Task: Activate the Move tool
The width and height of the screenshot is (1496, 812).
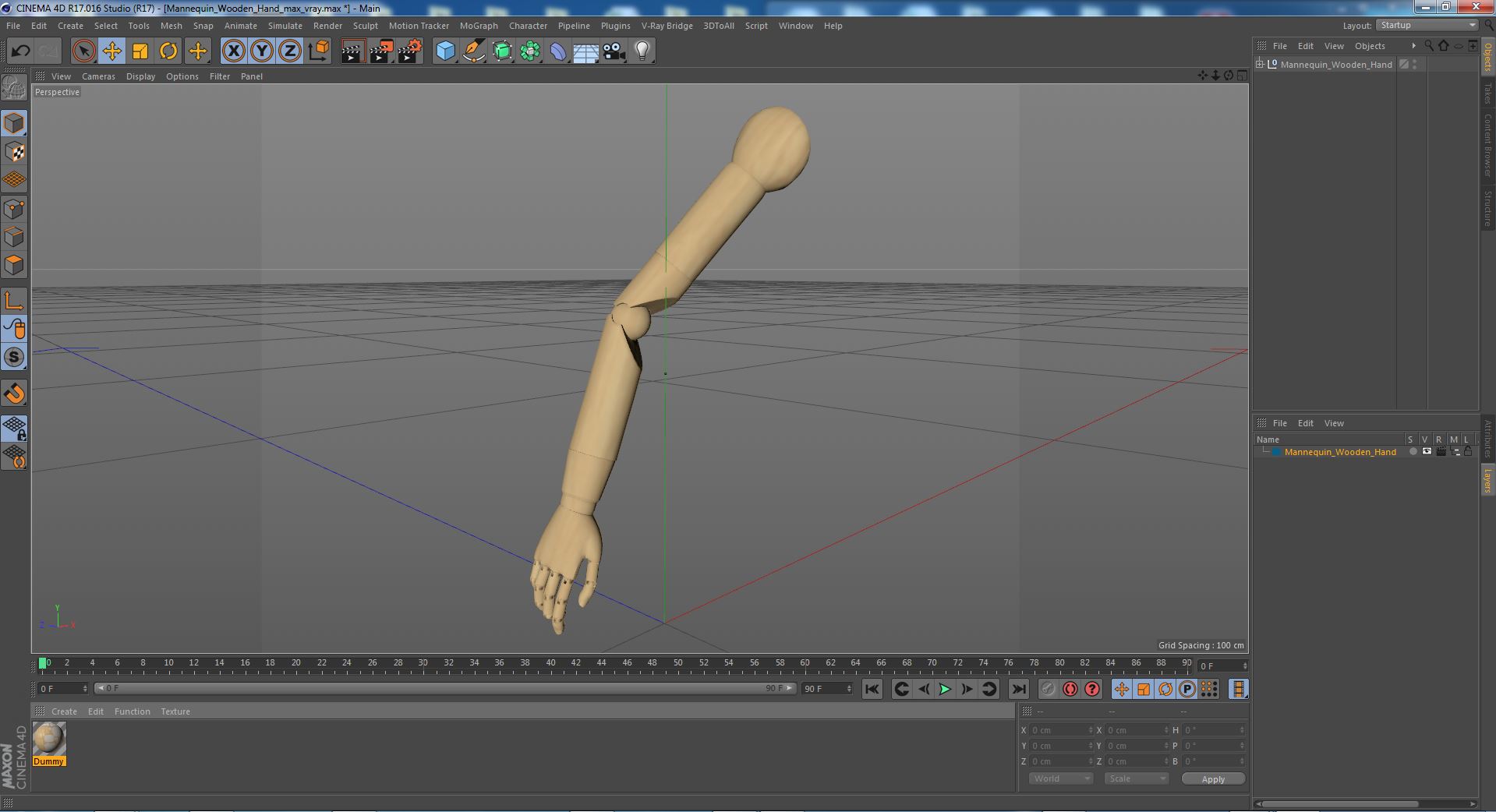Action: [111, 51]
